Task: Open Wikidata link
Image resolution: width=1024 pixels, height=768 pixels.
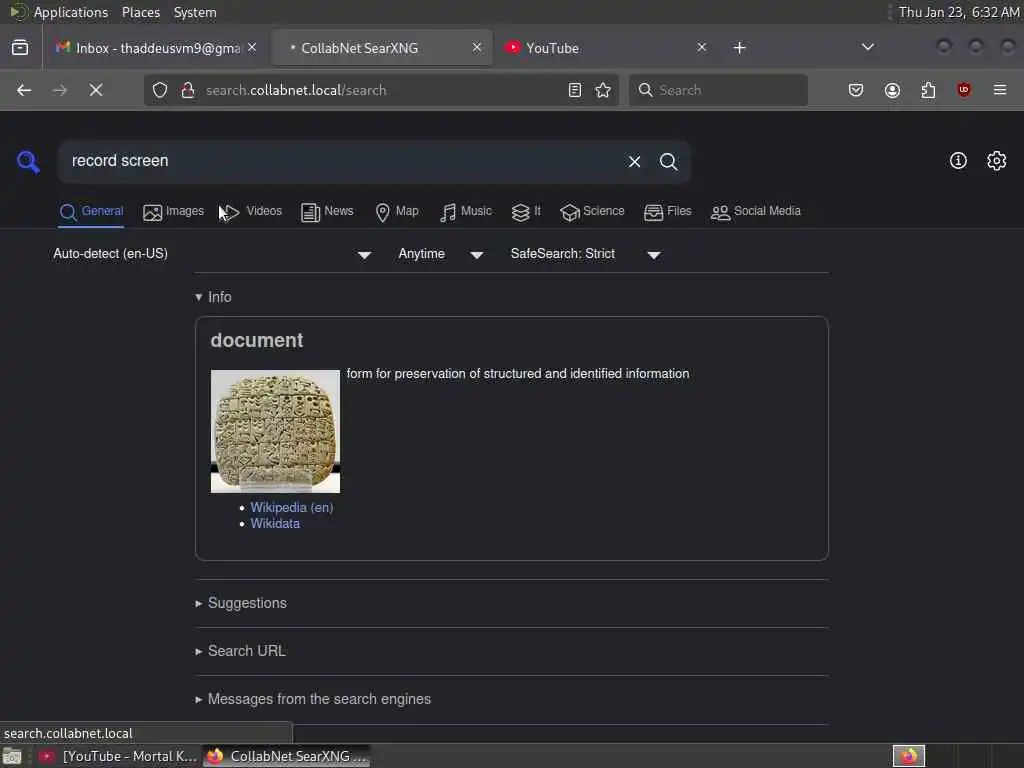Action: [x=275, y=524]
